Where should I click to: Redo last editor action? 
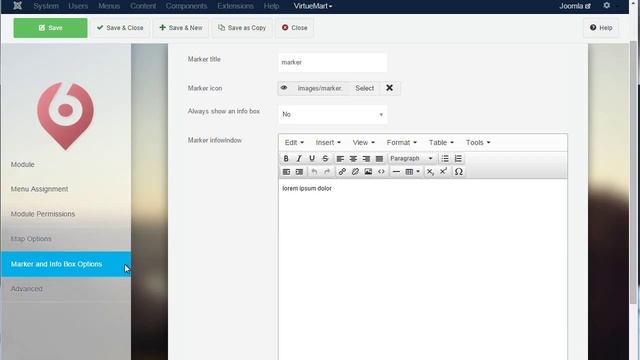coord(327,172)
